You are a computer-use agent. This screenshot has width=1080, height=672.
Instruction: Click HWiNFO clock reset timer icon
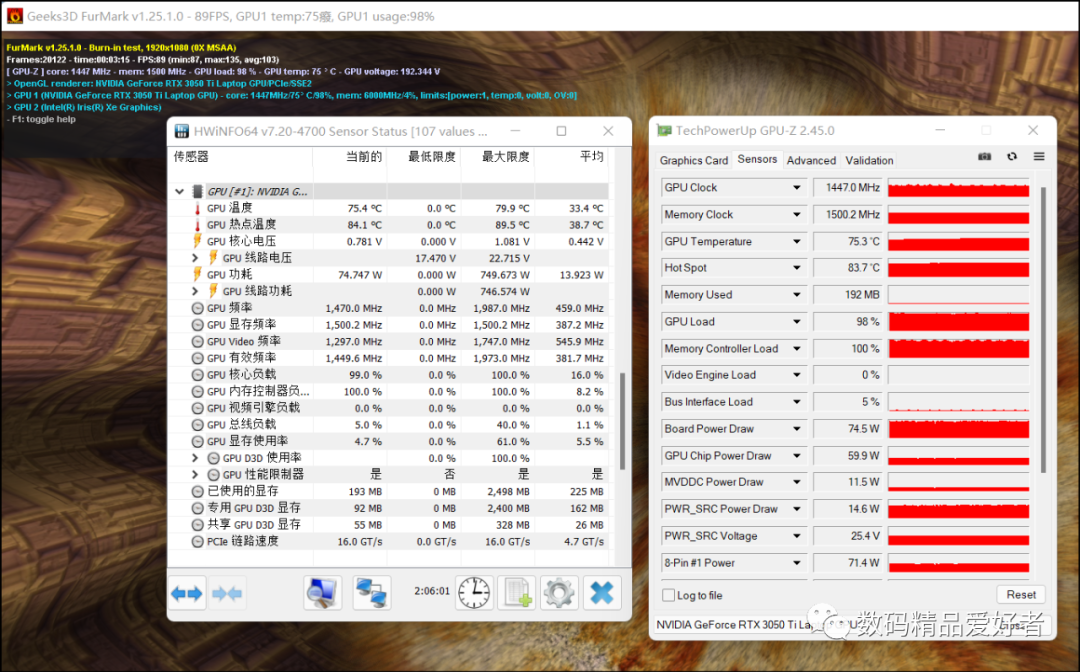pos(474,593)
